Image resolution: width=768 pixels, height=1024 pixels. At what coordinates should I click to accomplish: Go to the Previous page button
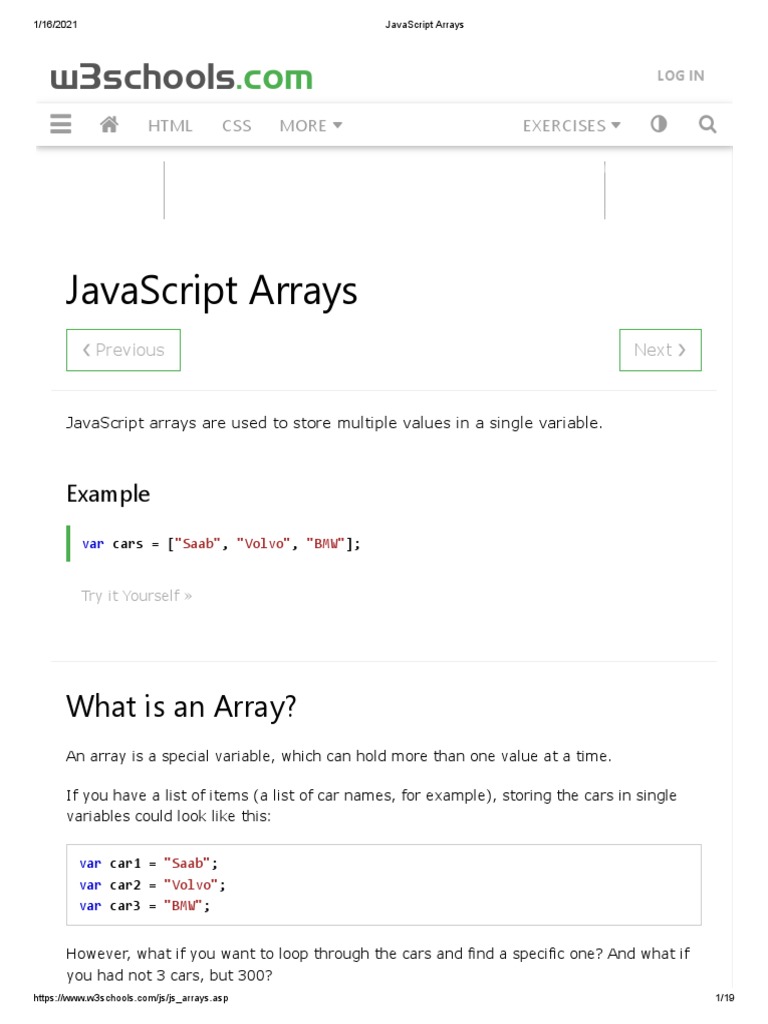pyautogui.click(x=123, y=350)
